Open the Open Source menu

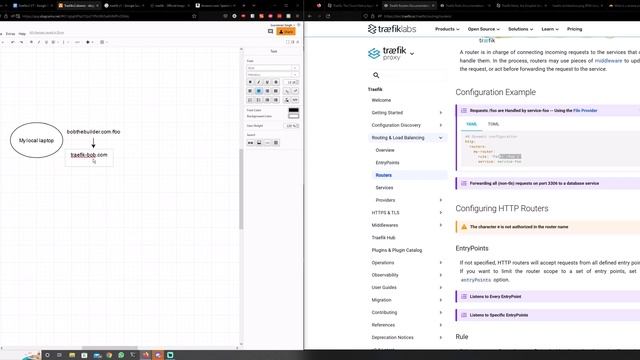point(484,29)
